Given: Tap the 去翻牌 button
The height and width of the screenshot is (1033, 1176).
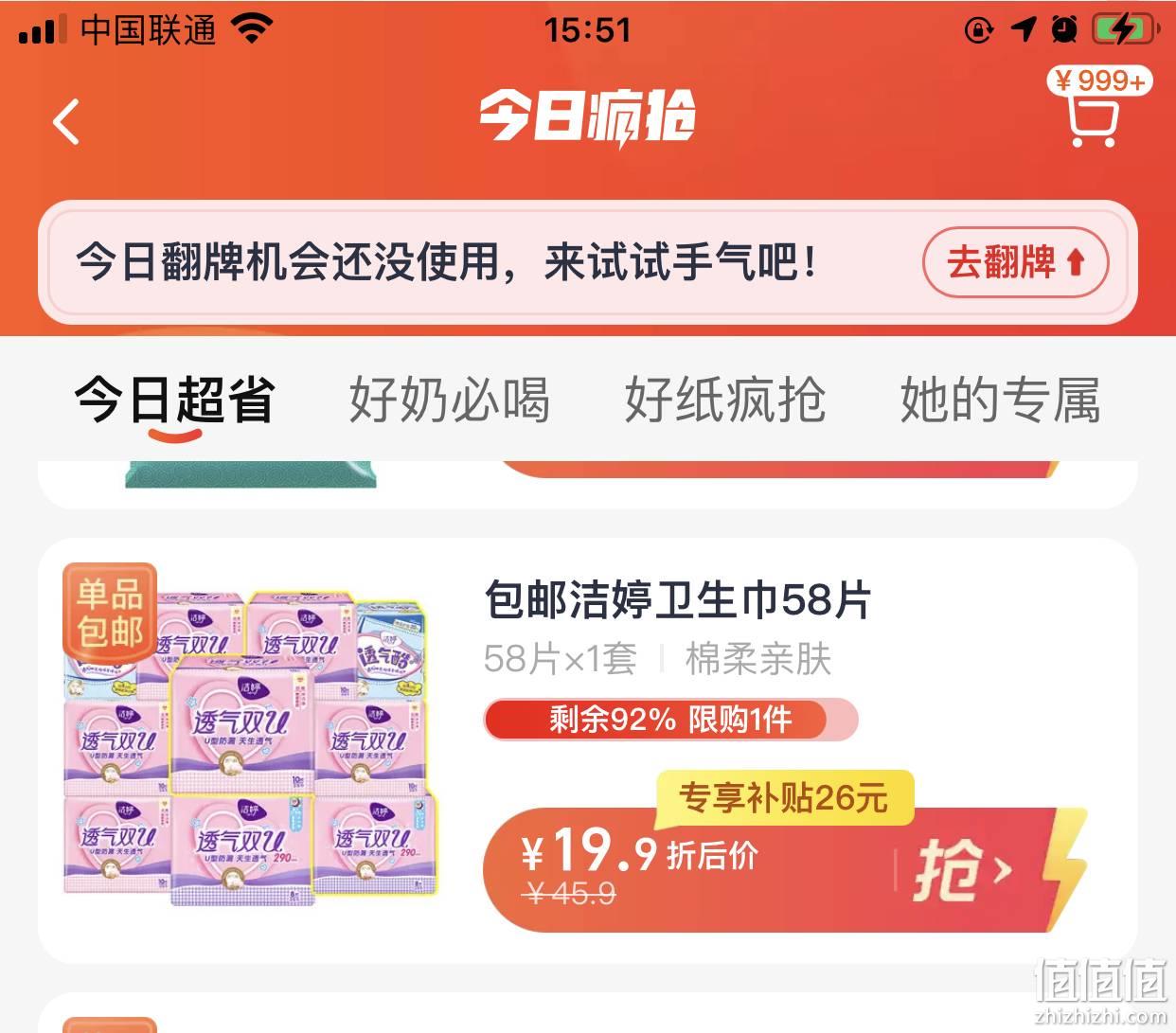Looking at the screenshot, I should coord(1015,262).
